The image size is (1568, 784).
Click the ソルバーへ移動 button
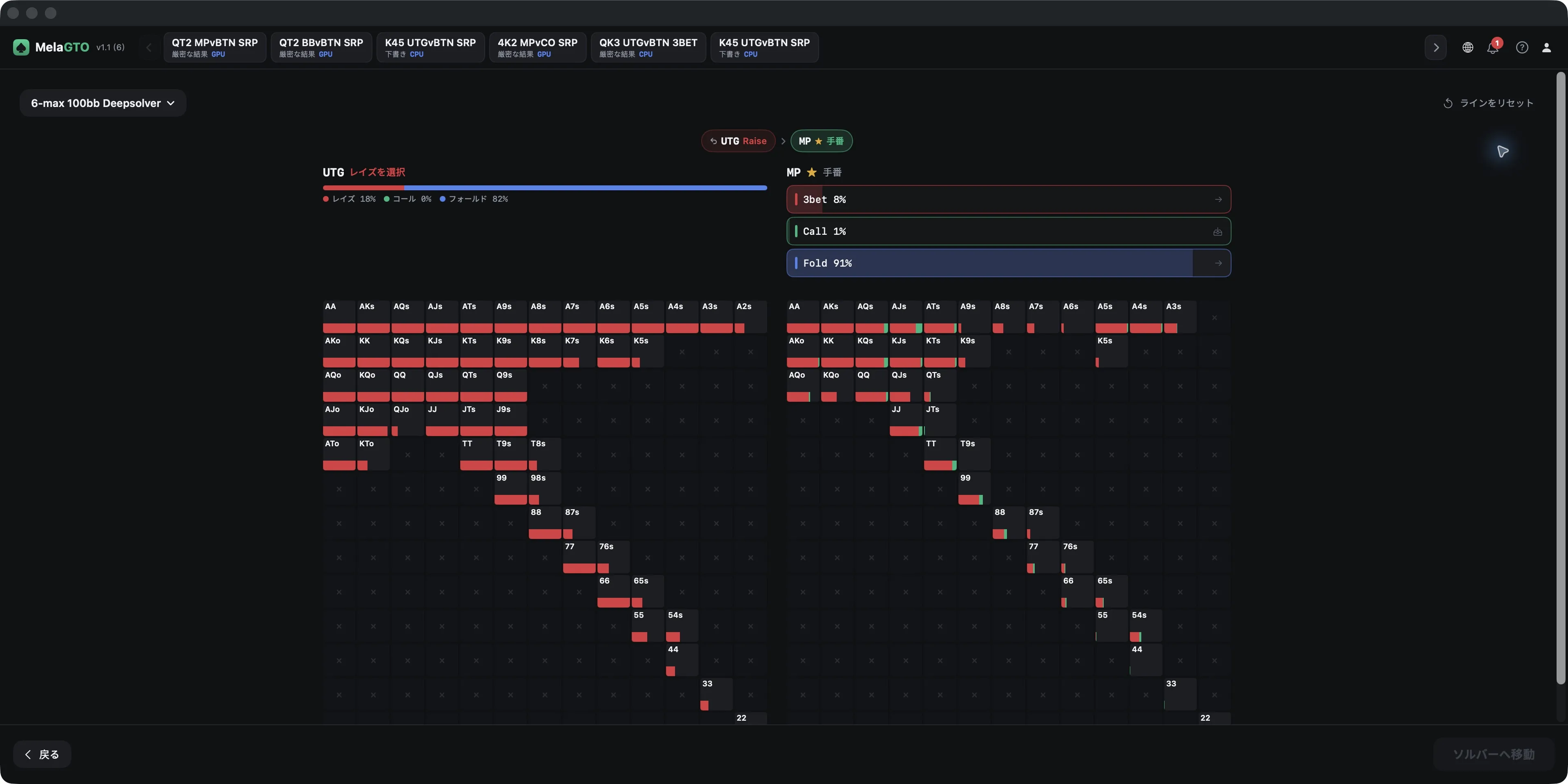pyautogui.click(x=1494, y=754)
